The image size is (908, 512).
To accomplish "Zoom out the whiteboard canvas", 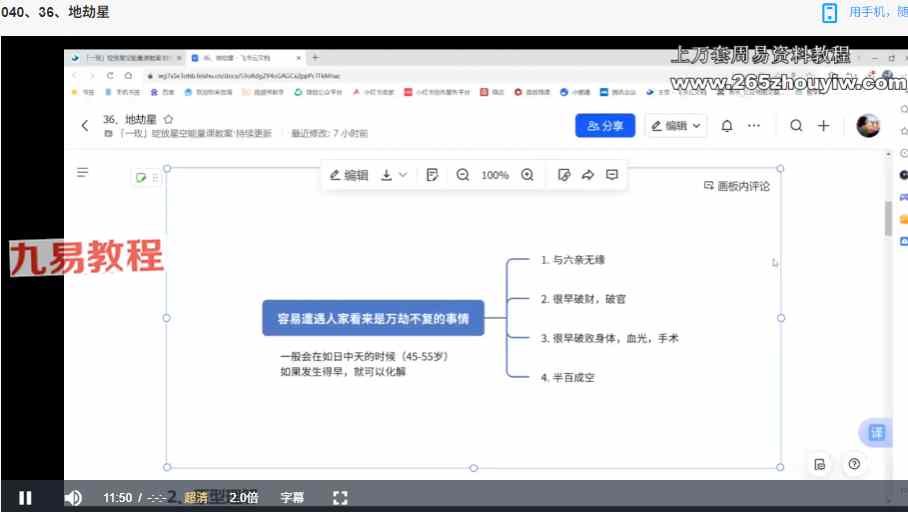I will click(x=463, y=175).
